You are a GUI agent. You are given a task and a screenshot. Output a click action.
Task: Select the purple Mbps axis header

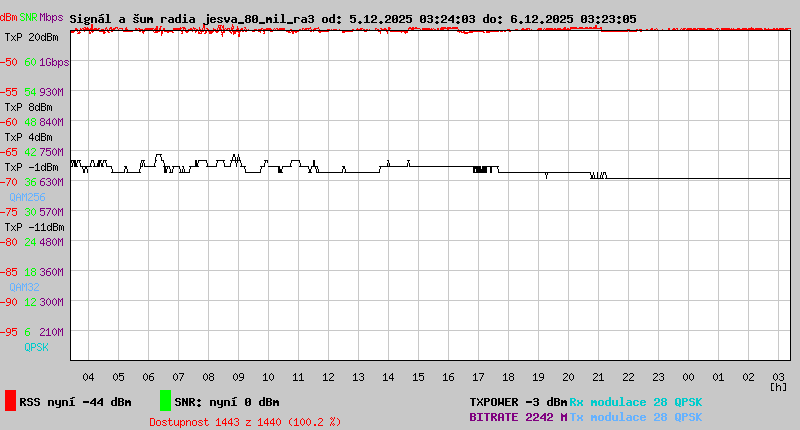click(x=51, y=18)
